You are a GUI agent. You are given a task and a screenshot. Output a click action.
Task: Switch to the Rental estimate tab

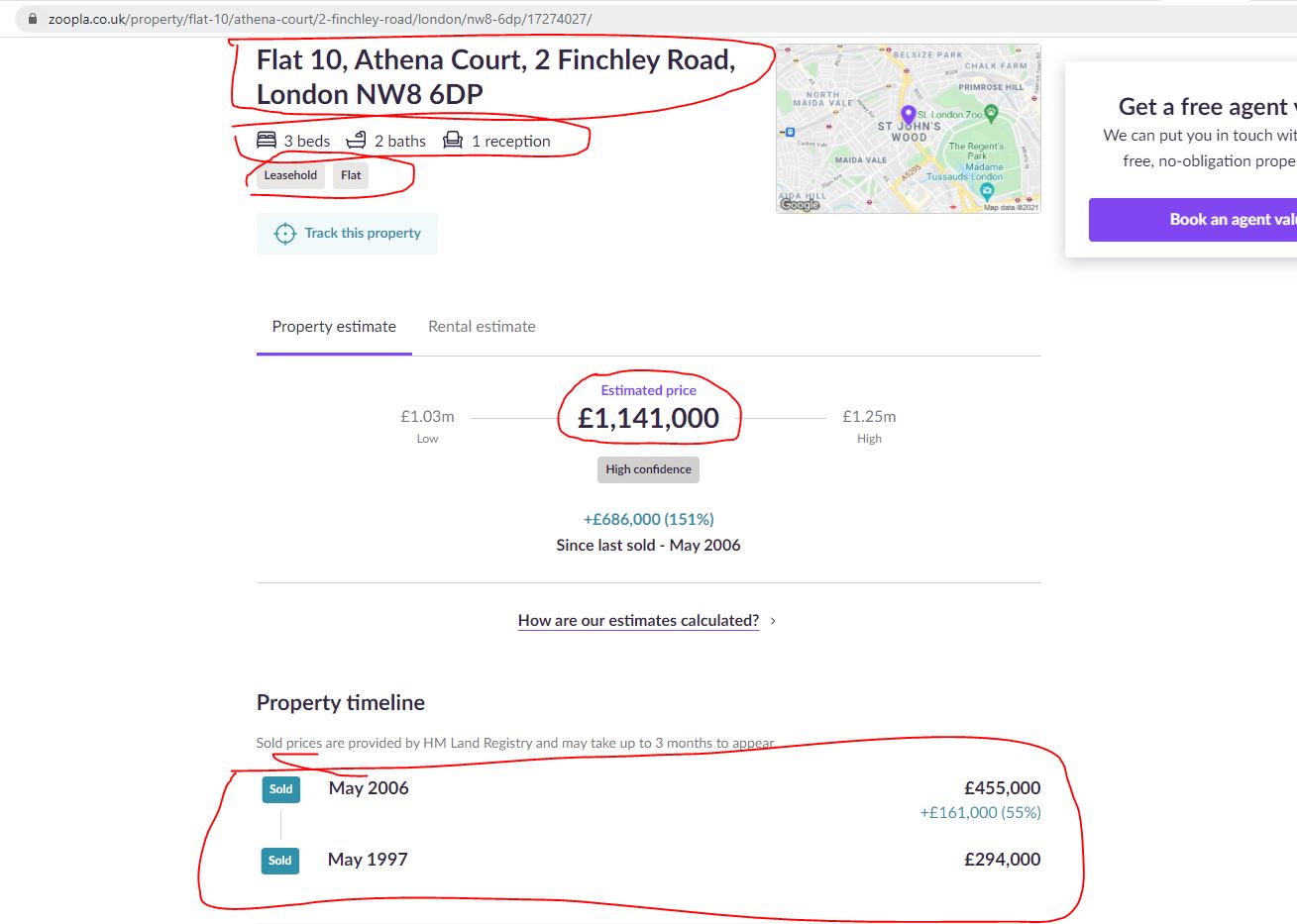pyautogui.click(x=482, y=327)
